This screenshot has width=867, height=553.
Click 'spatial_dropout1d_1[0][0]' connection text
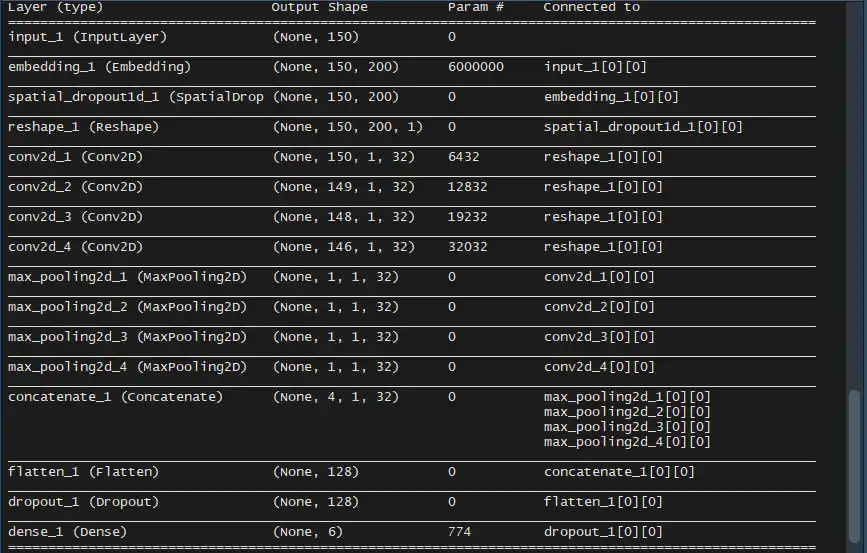pos(643,127)
